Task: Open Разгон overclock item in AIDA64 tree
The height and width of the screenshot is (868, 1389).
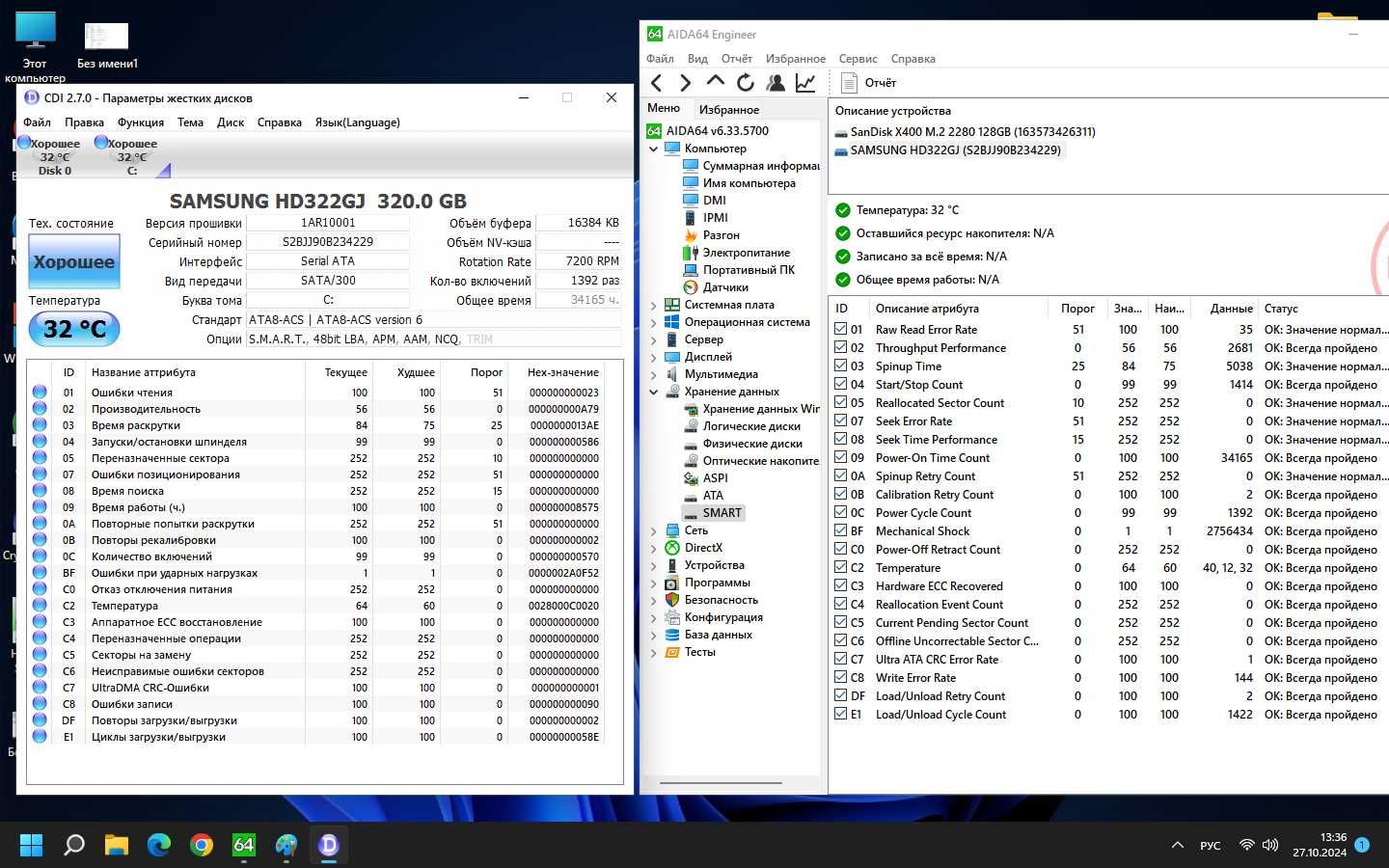Action: point(711,235)
